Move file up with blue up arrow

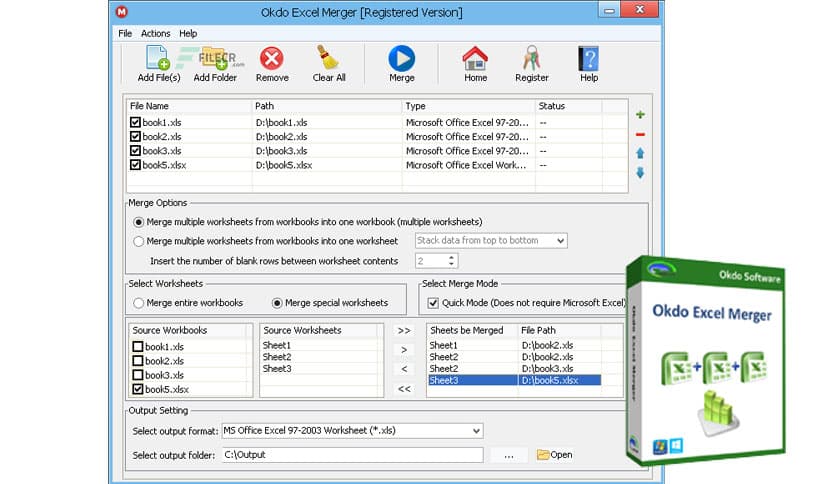pyautogui.click(x=640, y=154)
